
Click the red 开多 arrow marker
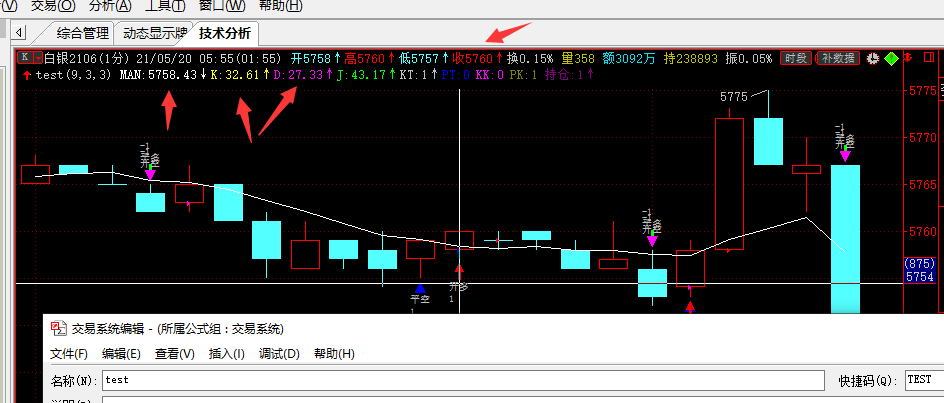tap(459, 270)
